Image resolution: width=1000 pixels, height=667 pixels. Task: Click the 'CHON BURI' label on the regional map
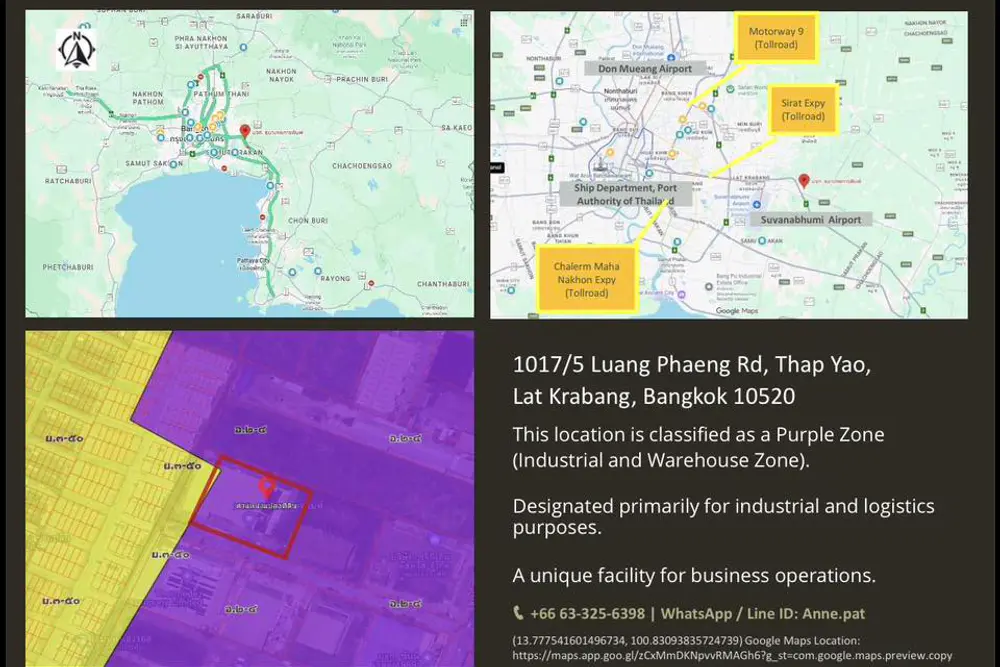click(x=307, y=221)
